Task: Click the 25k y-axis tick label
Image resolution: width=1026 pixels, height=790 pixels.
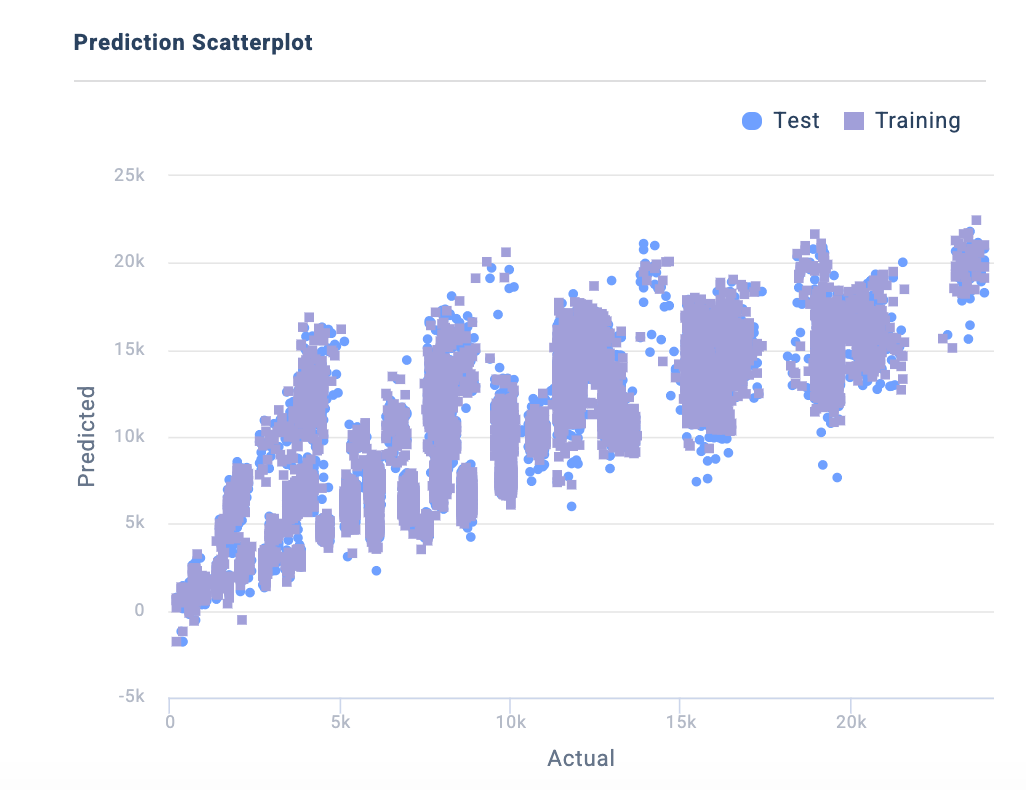Action: (x=130, y=175)
